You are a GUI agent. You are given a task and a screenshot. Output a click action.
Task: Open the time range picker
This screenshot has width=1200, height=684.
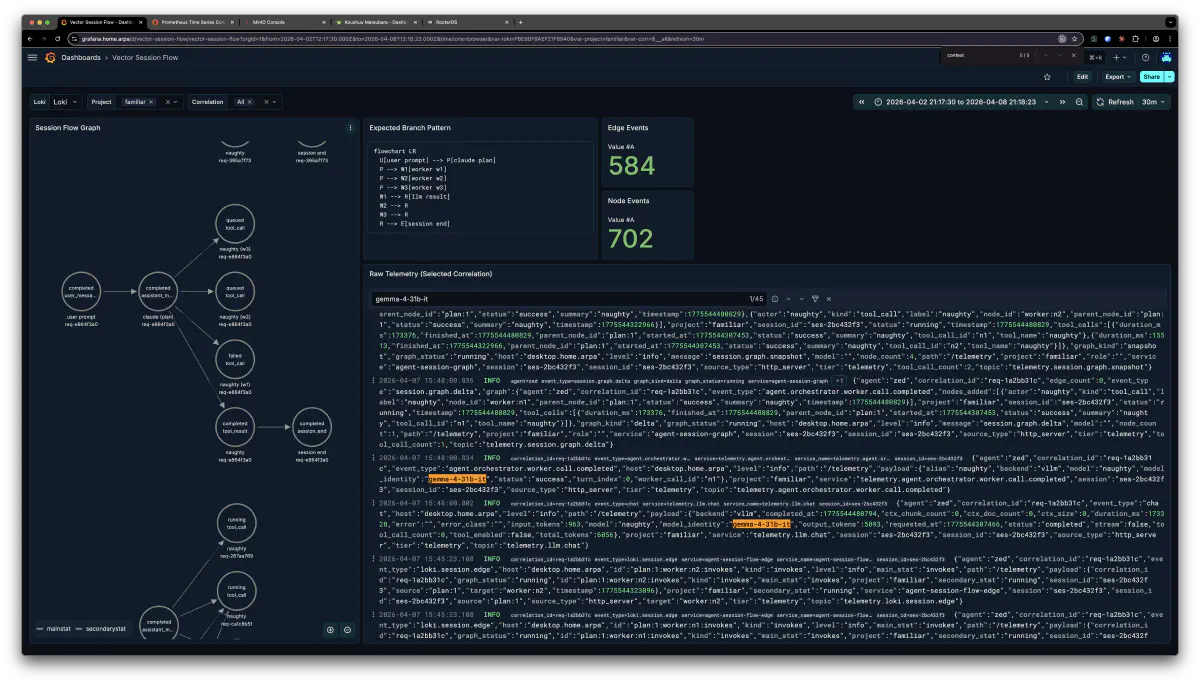[x=961, y=102]
